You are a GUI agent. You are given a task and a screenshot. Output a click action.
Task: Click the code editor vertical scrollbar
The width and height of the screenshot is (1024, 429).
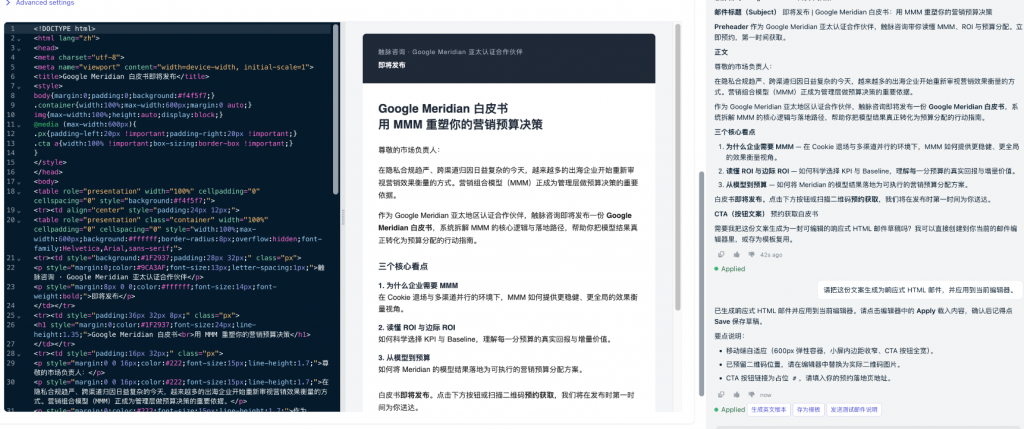tap(336, 110)
